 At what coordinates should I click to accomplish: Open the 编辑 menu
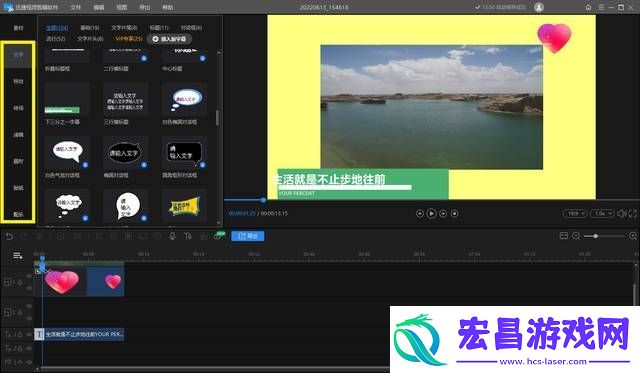pyautogui.click(x=98, y=7)
